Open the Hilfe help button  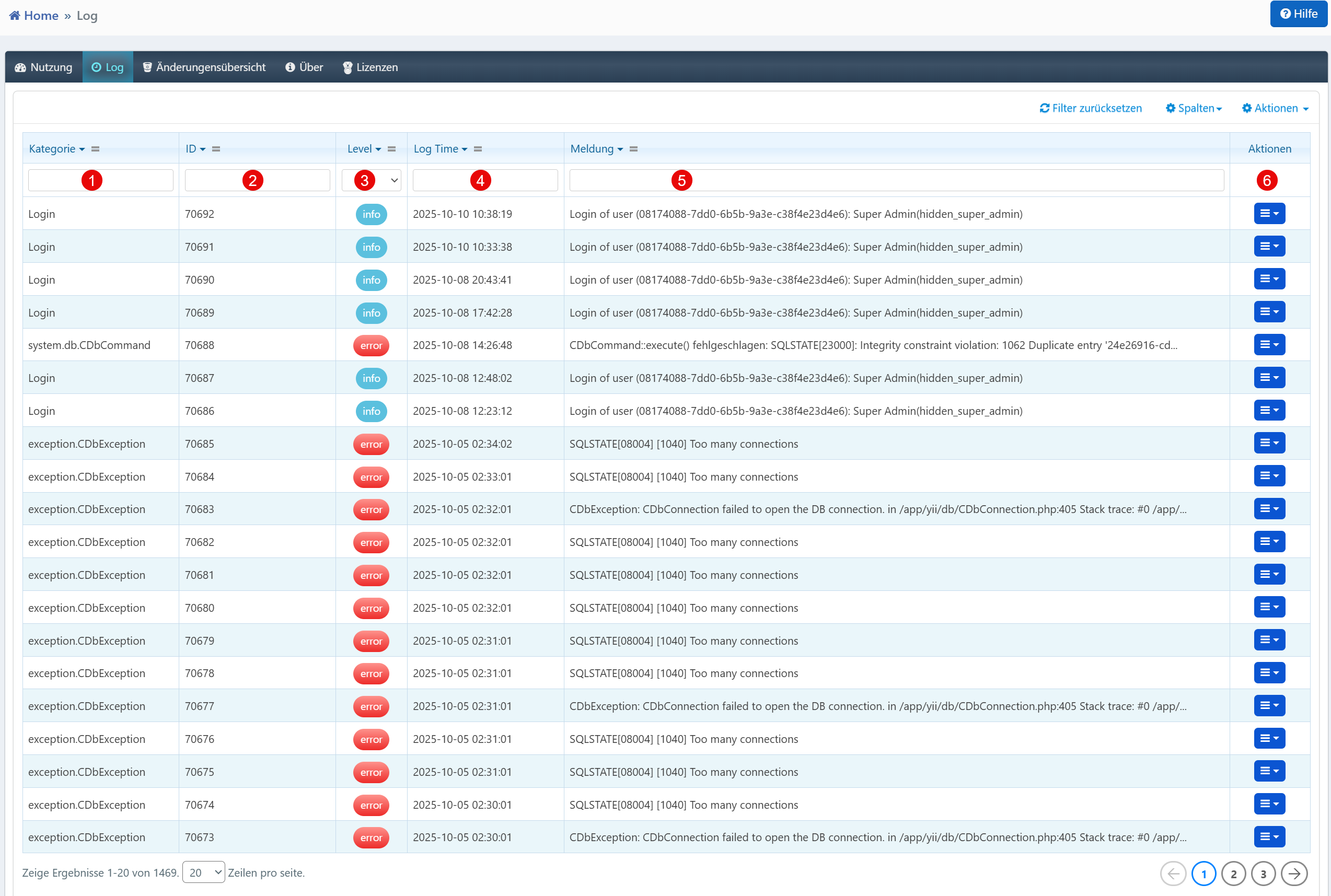[1298, 14]
